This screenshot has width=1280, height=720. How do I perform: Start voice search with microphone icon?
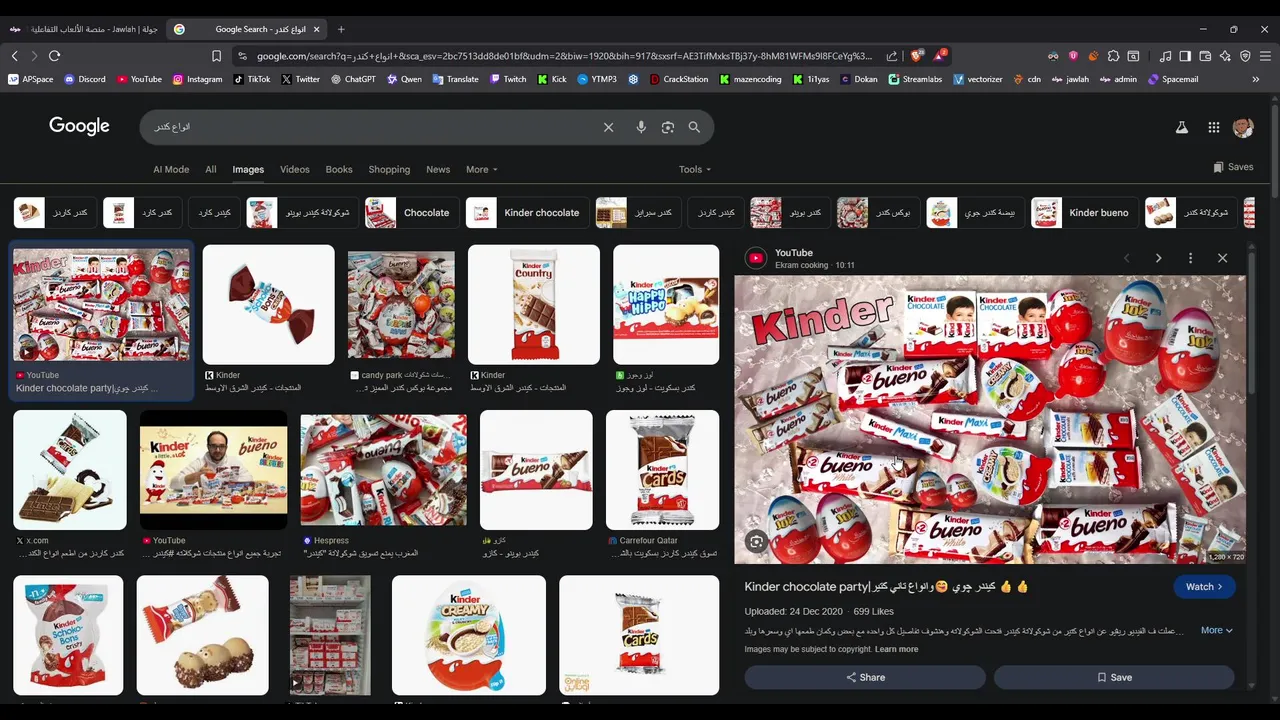click(x=641, y=127)
